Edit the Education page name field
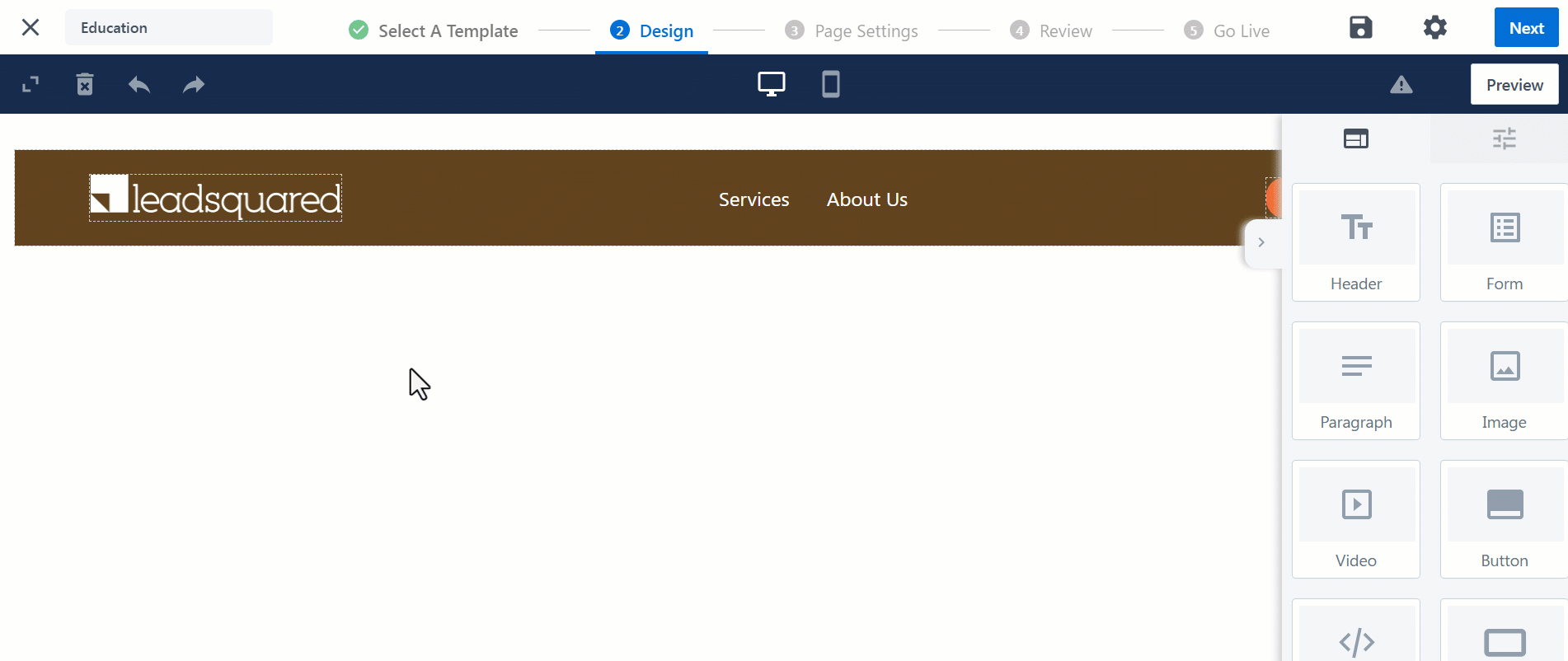 pyautogui.click(x=169, y=27)
